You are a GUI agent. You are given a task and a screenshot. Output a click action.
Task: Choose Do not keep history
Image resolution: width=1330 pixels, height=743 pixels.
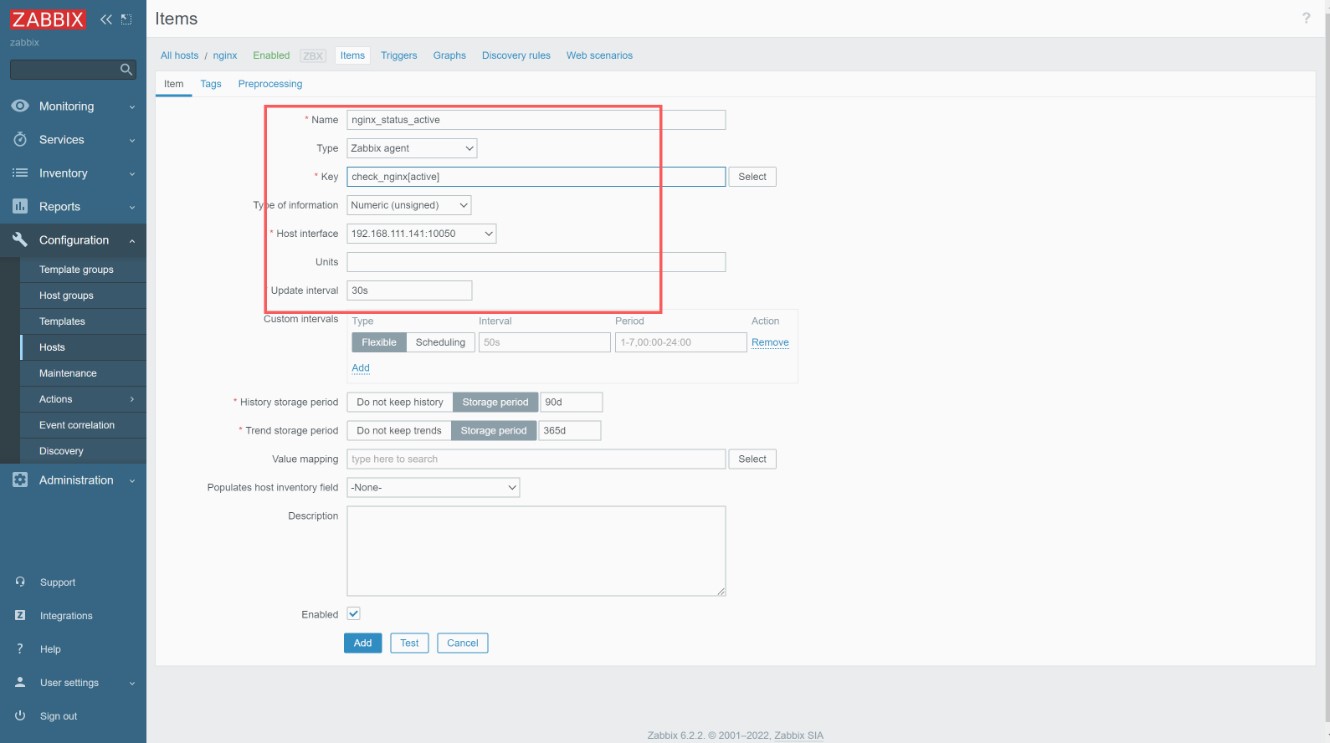pos(400,402)
